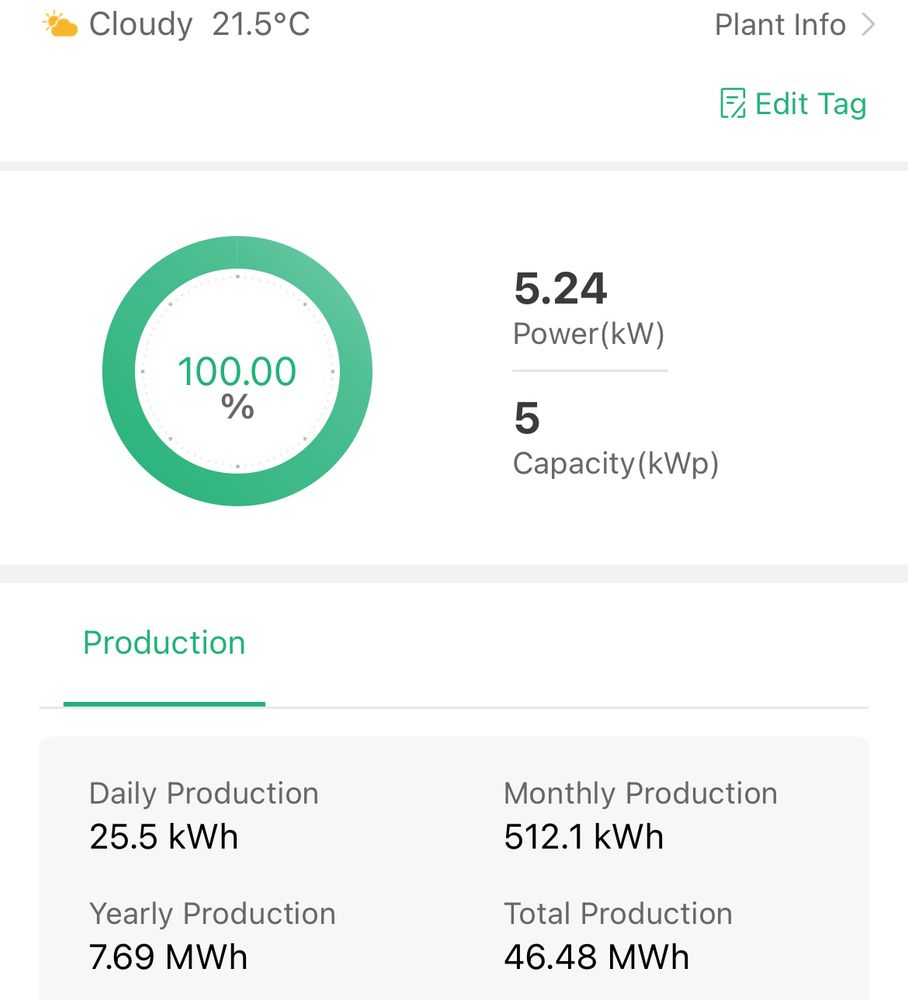Tap the 21.5°C temperature reading
The width and height of the screenshot is (908, 1000).
pos(261,25)
